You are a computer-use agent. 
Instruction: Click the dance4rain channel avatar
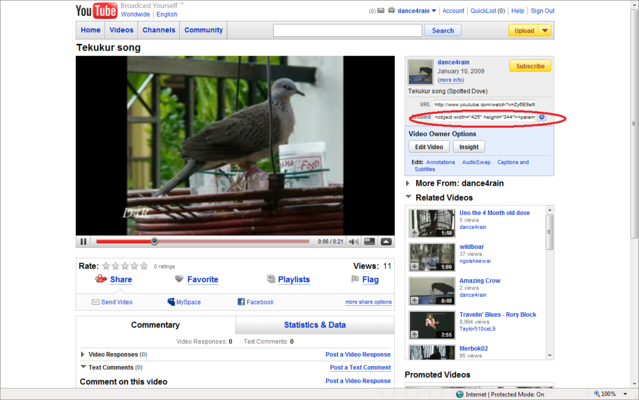pos(421,72)
